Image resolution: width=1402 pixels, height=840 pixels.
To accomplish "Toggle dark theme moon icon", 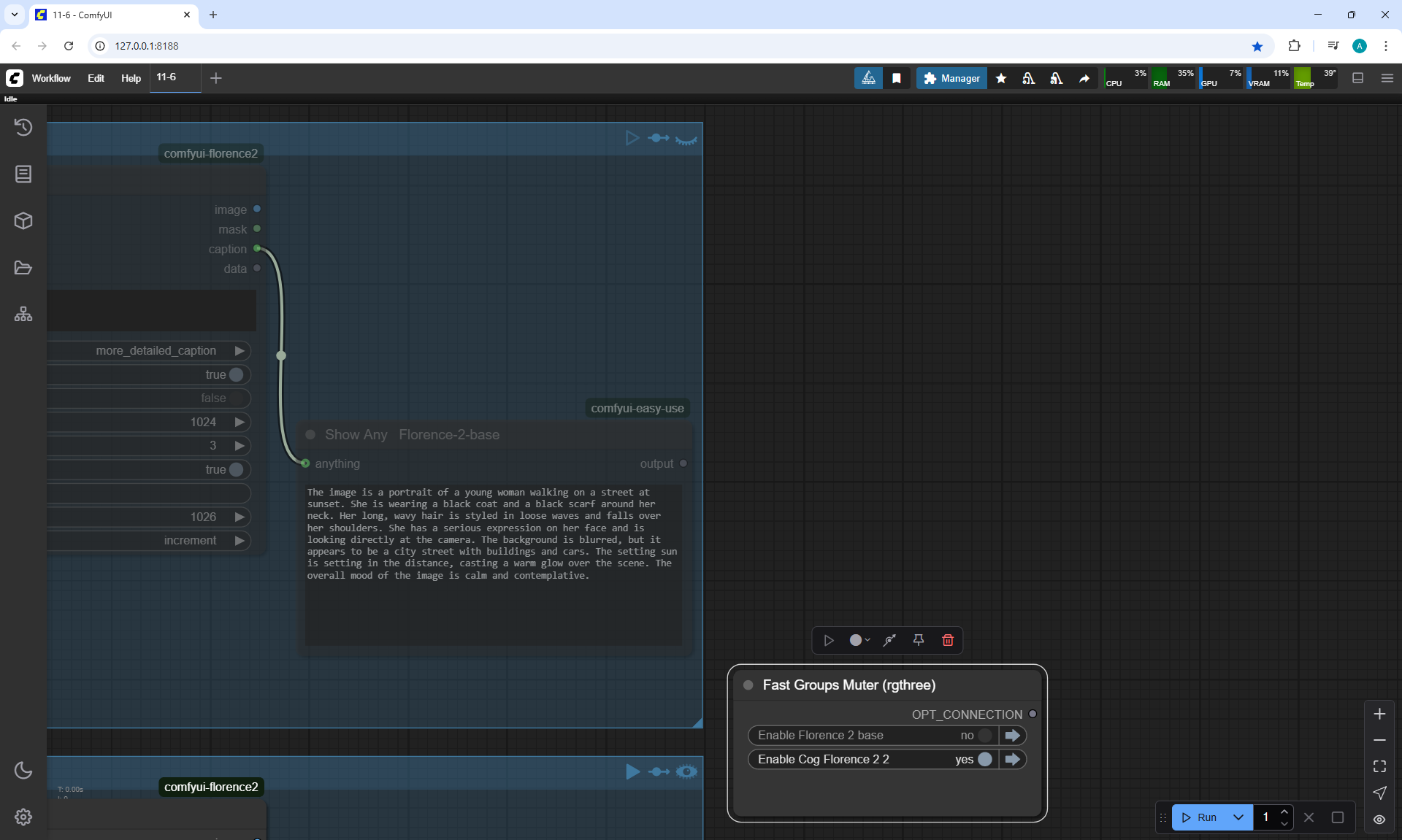I will click(23, 770).
